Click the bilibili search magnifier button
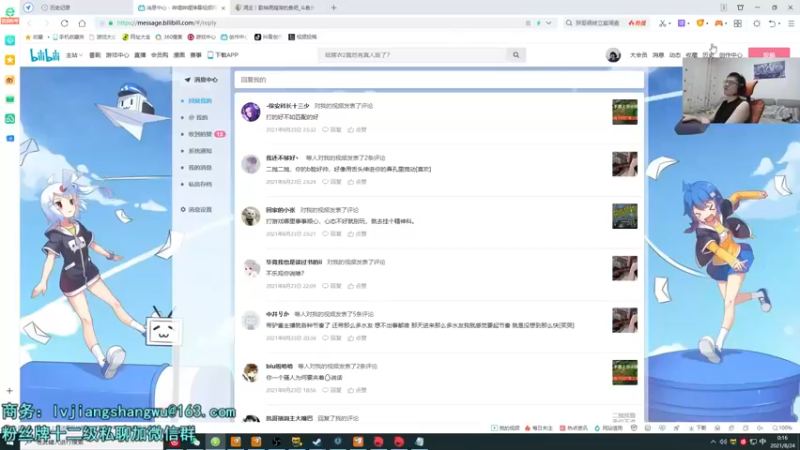This screenshot has height=450, width=800. 516,55
